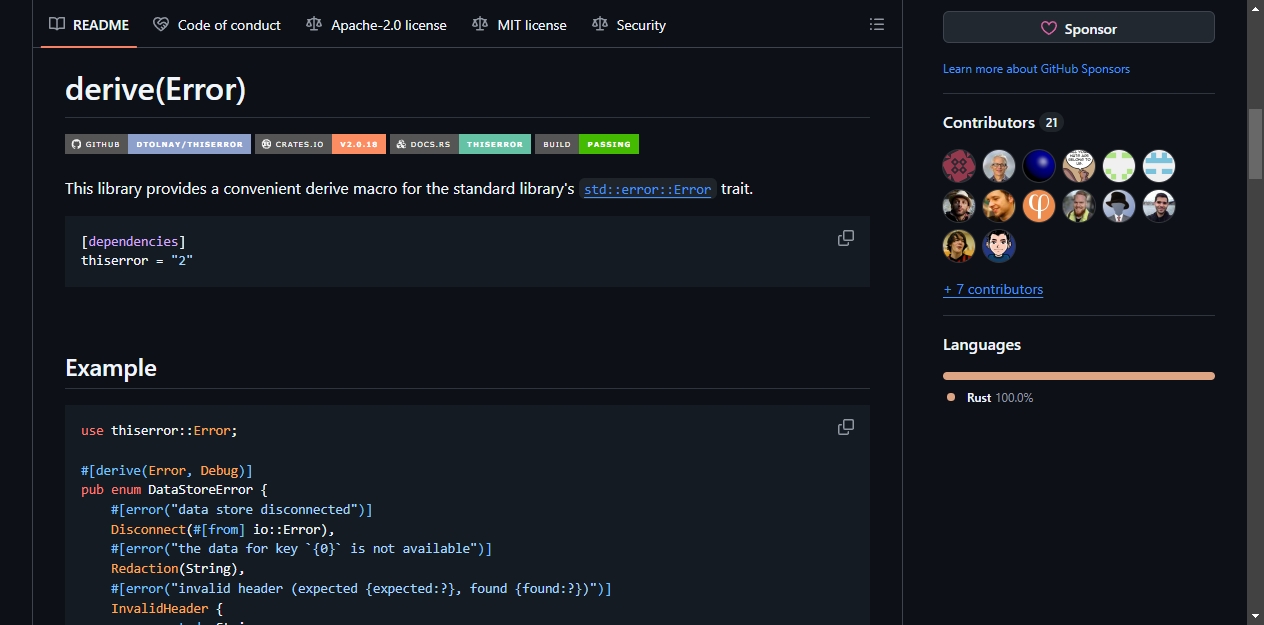Click the [dependencies] code line
This screenshot has height=625, width=1264.
click(133, 241)
